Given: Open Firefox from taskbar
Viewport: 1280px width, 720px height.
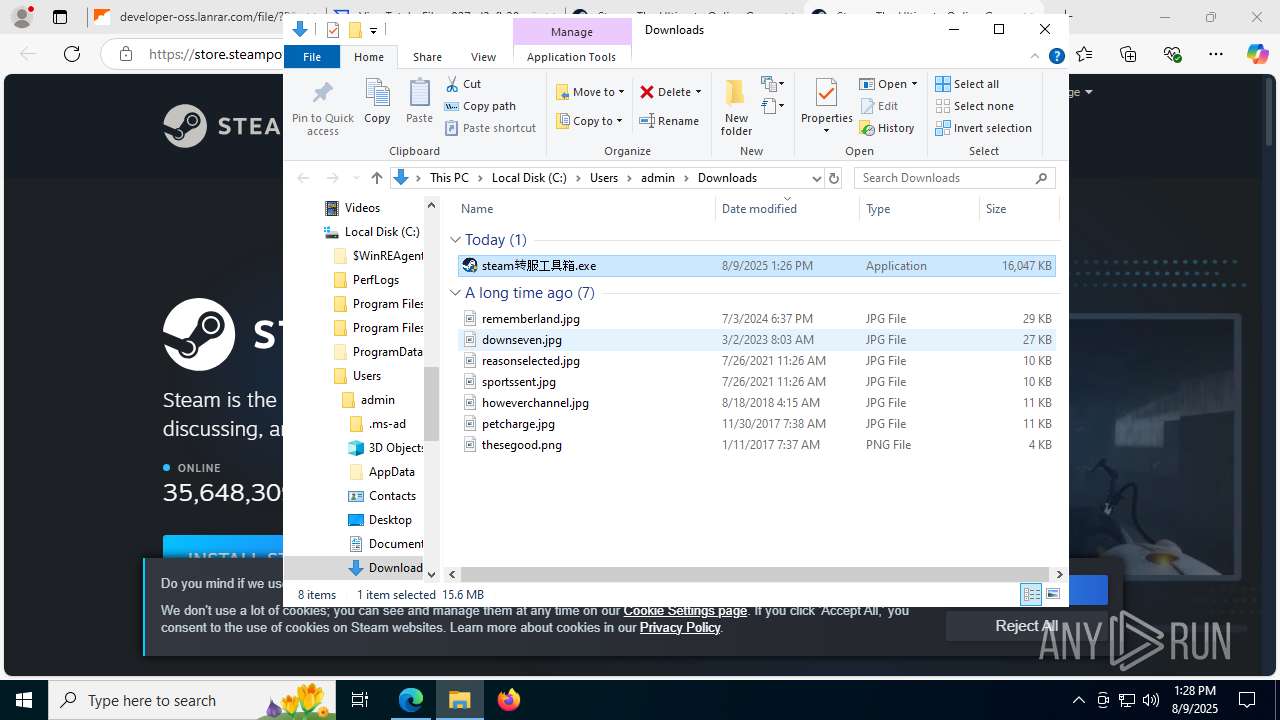Looking at the screenshot, I should tap(509, 700).
